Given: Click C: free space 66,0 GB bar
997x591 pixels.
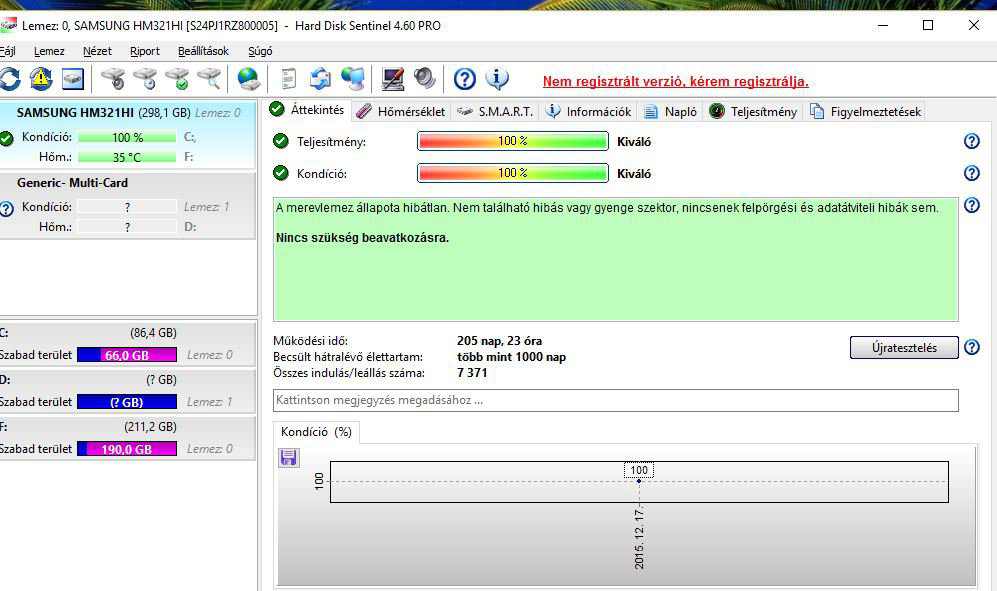Looking at the screenshot, I should click(127, 355).
